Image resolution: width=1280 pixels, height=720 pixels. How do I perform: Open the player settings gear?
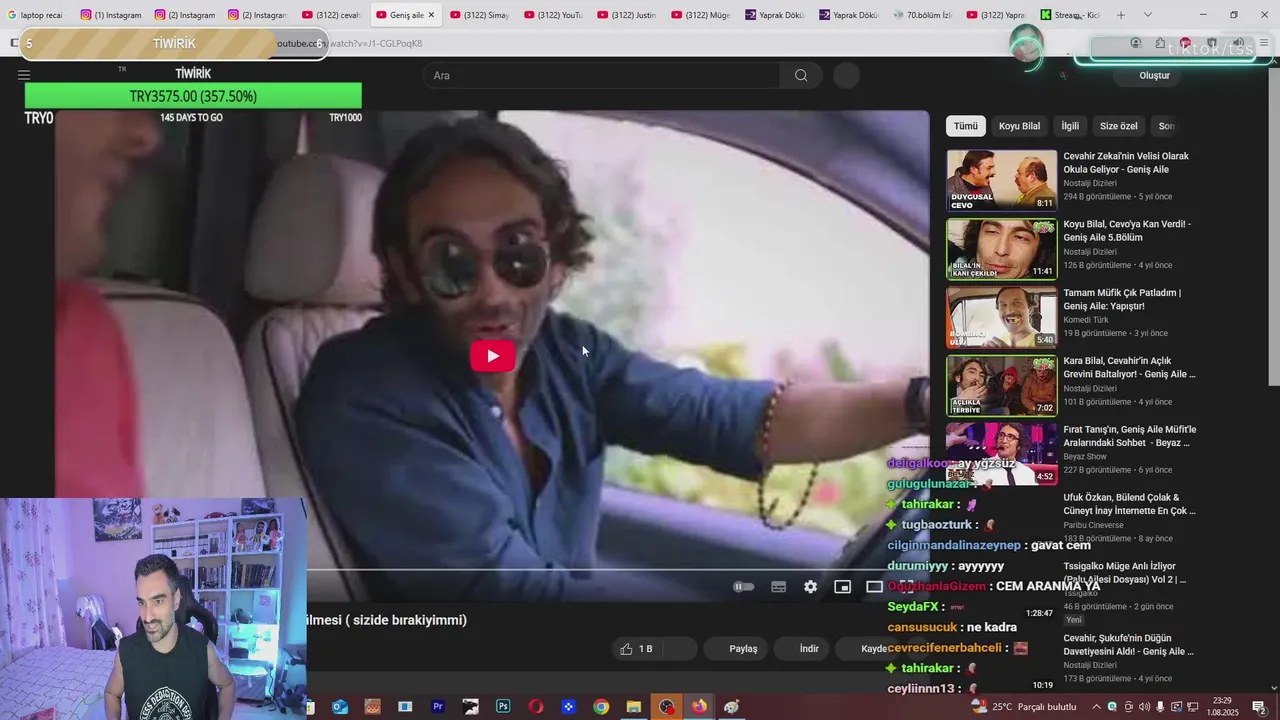811,587
